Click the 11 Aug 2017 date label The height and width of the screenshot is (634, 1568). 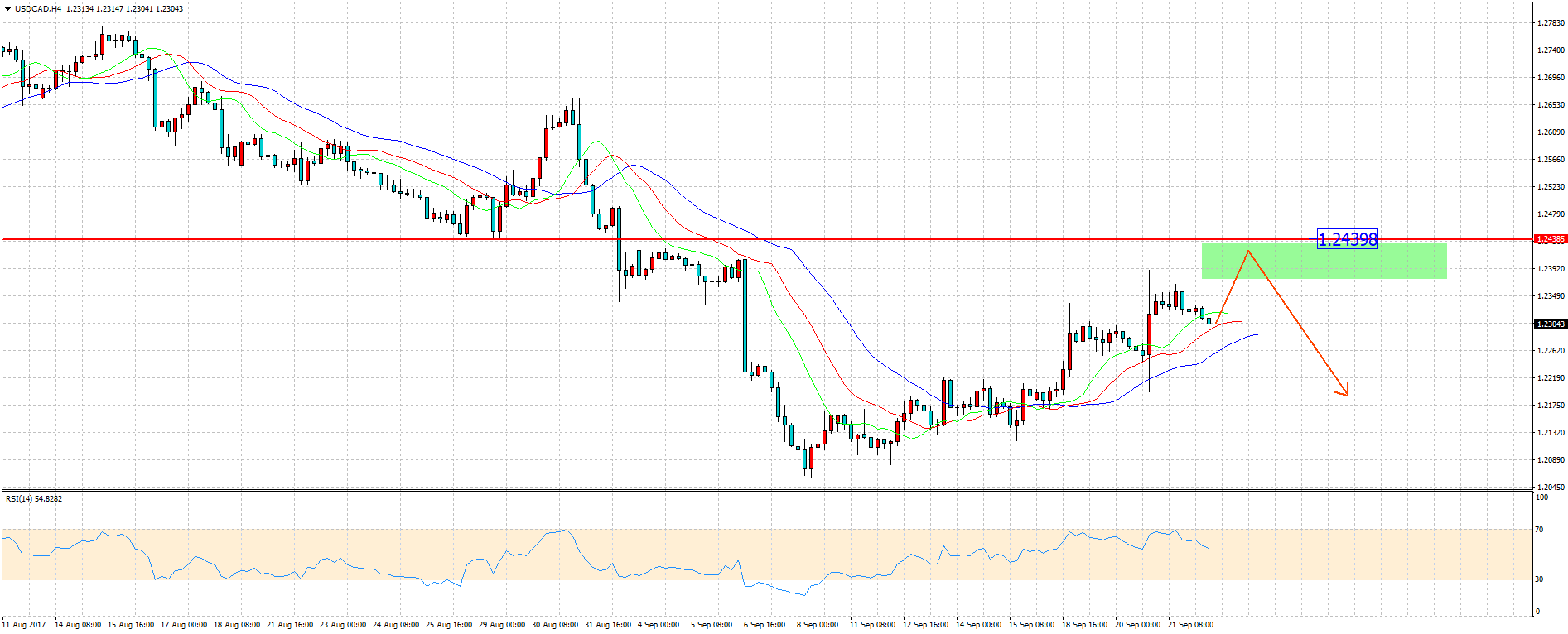(x=25, y=625)
